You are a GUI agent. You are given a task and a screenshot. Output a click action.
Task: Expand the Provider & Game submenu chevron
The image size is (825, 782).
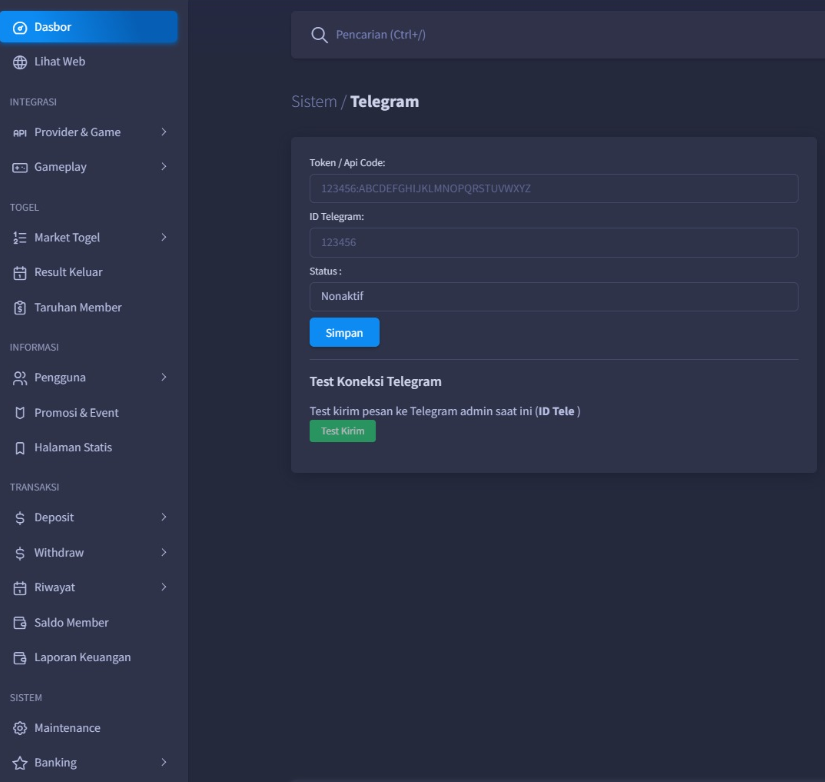tap(163, 132)
